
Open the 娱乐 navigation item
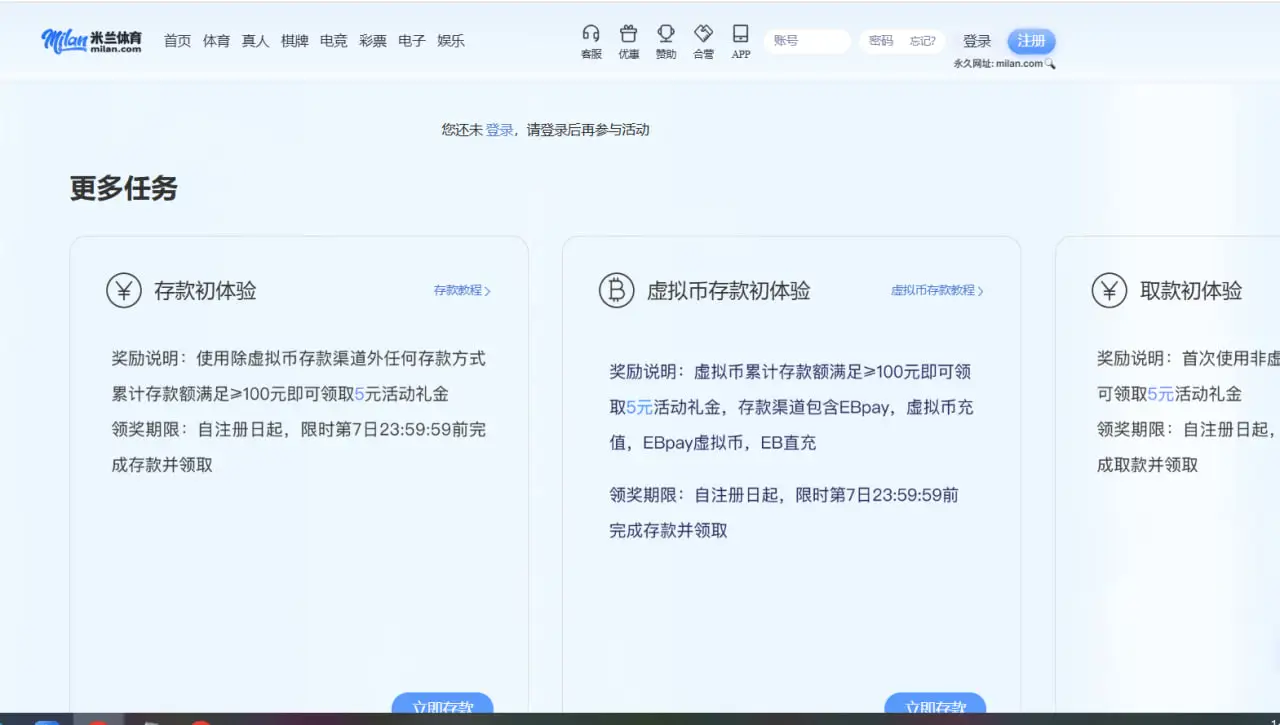[450, 41]
